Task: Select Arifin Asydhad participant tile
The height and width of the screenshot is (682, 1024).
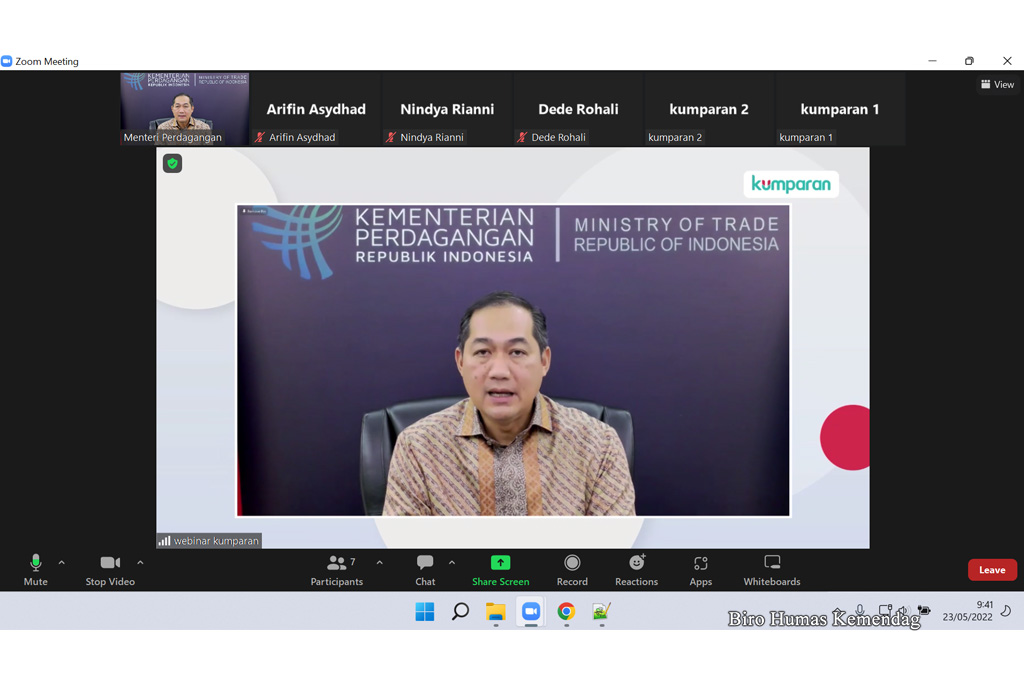Action: tap(315, 109)
